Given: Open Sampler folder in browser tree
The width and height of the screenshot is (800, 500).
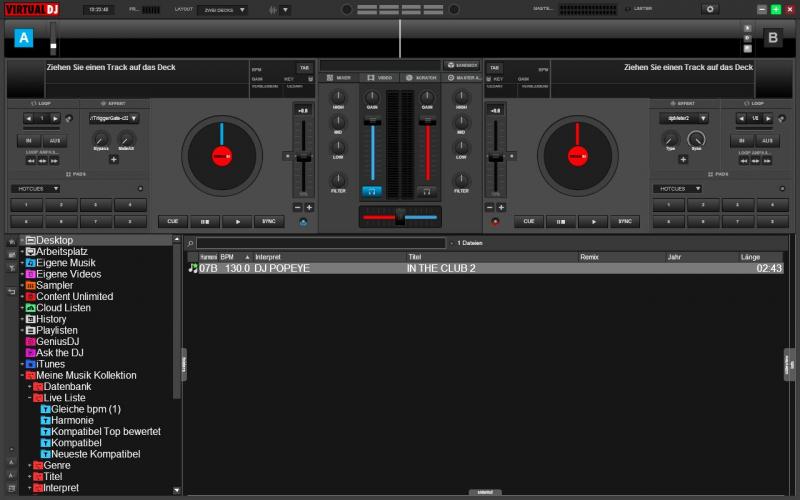Looking at the screenshot, I should (55, 285).
